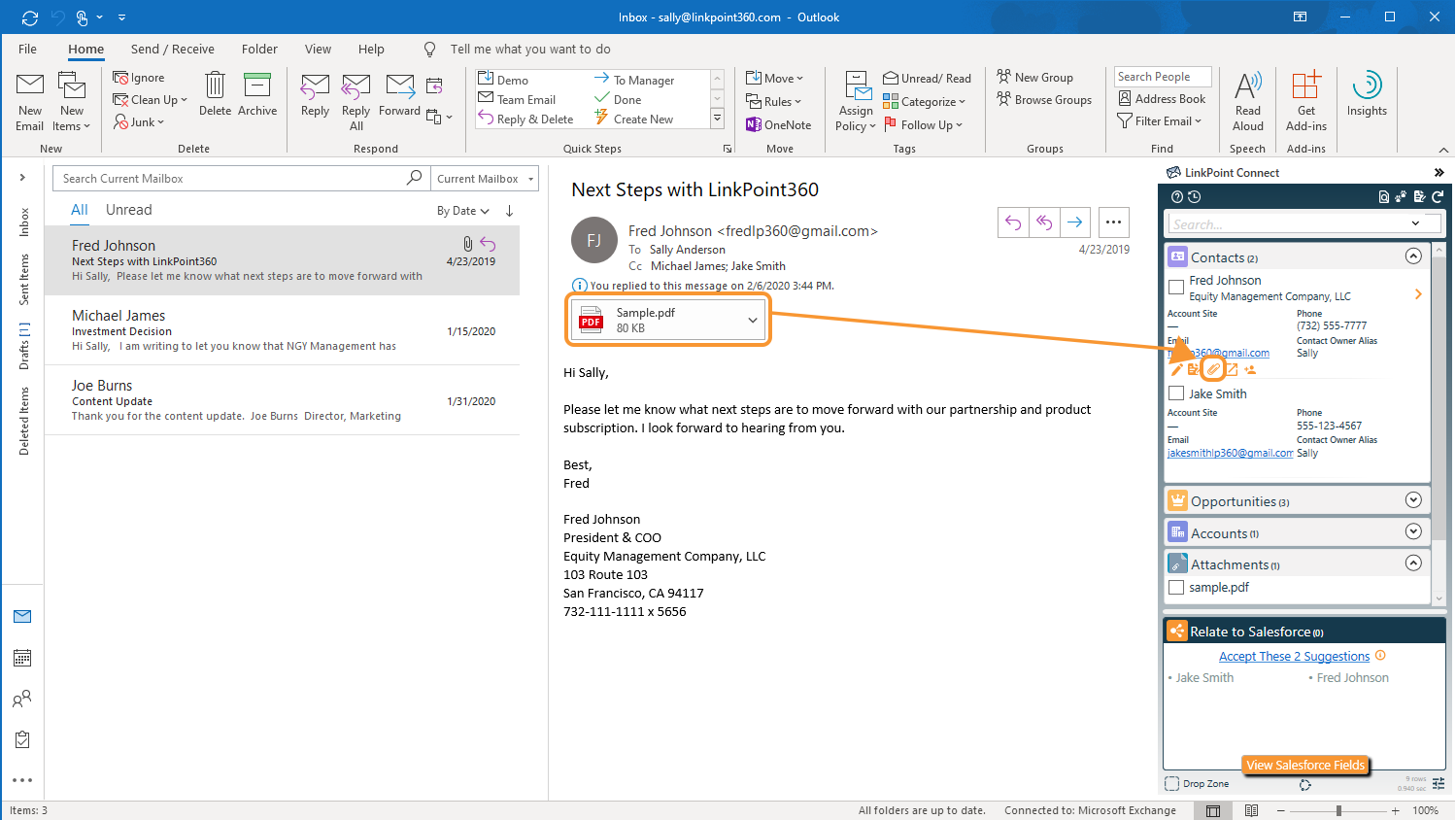1456x820 pixels.
Task: Switch to People in navigation bar
Action: (x=22, y=699)
